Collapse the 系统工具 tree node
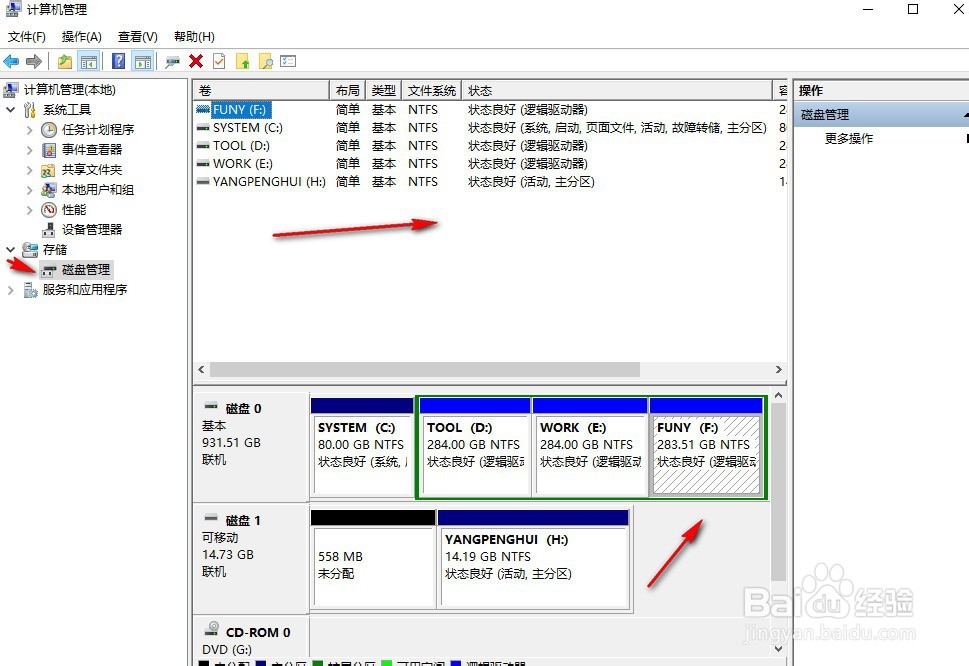This screenshot has height=666, width=969. pyautogui.click(x=11, y=110)
